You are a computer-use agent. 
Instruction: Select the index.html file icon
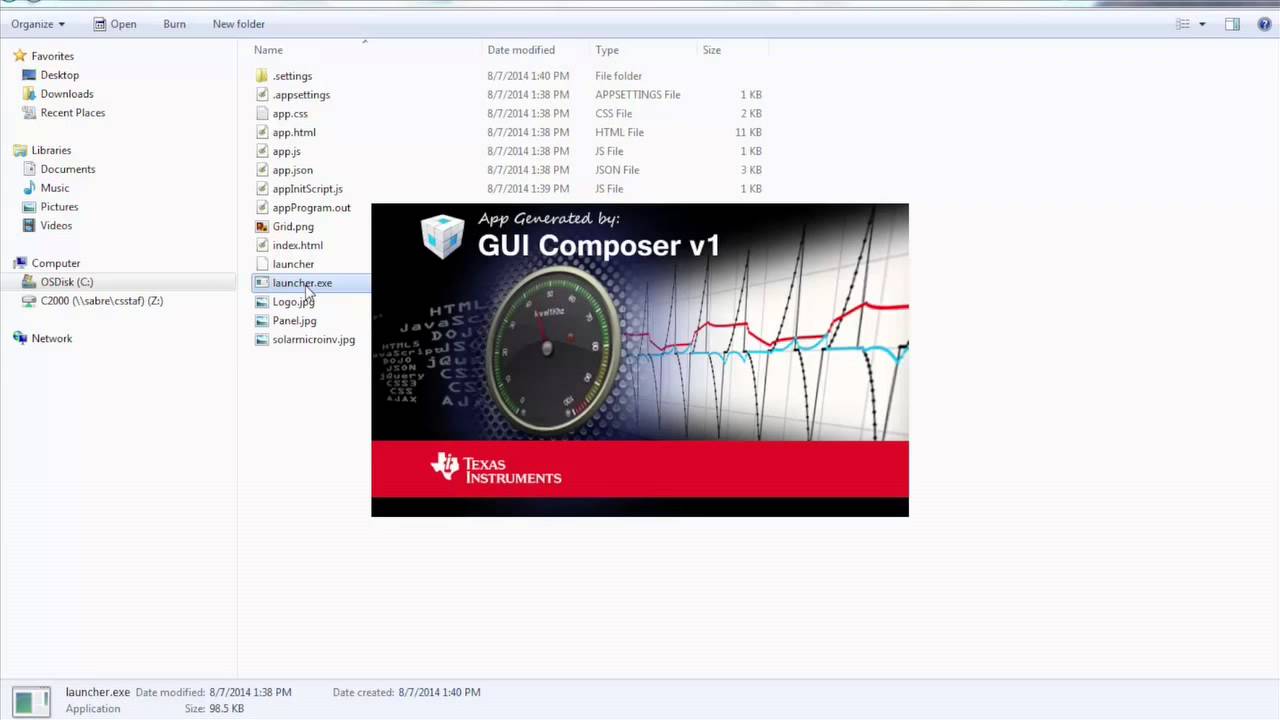(x=262, y=245)
